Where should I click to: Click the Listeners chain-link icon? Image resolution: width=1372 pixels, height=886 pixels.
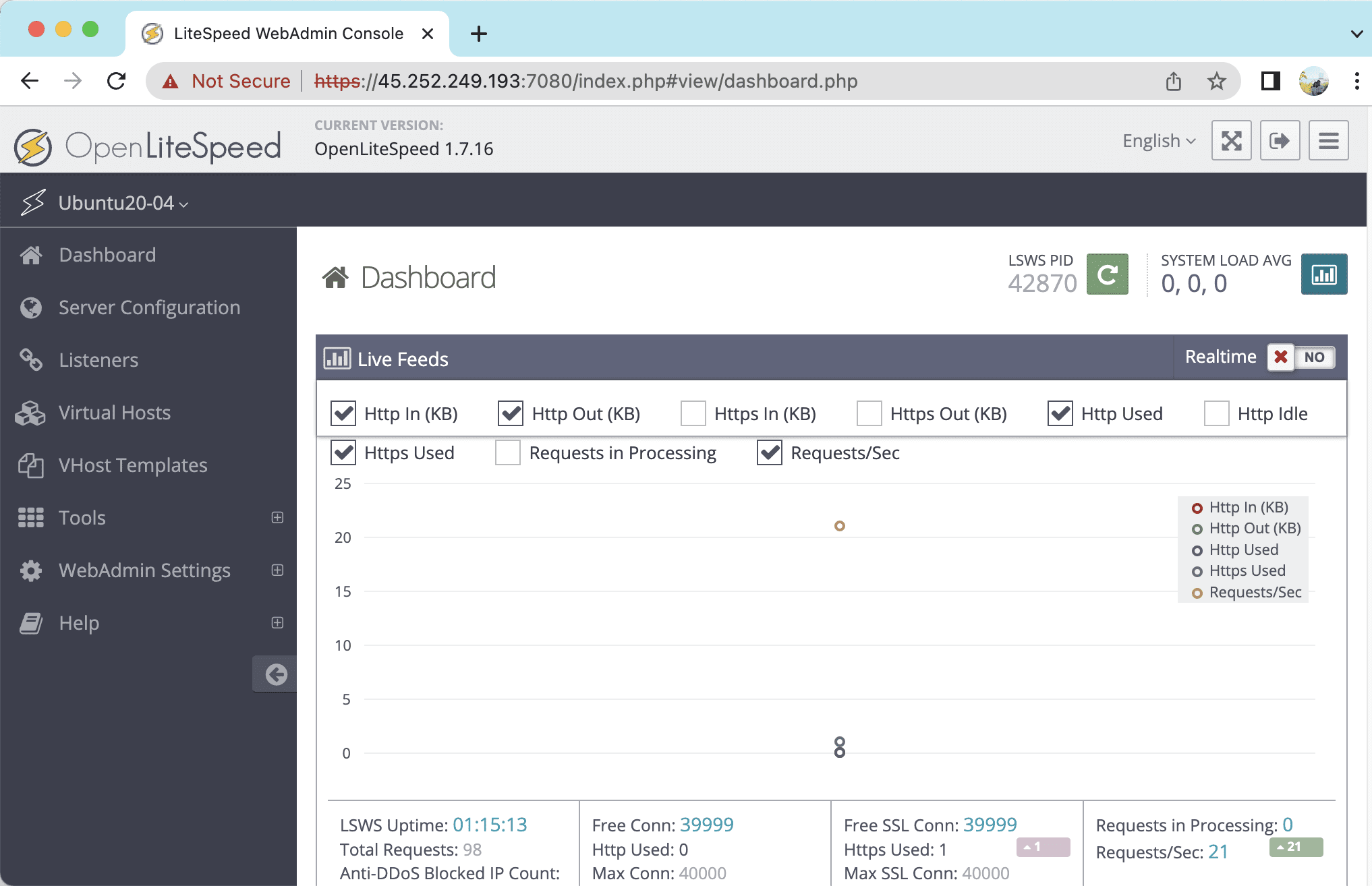(x=31, y=360)
